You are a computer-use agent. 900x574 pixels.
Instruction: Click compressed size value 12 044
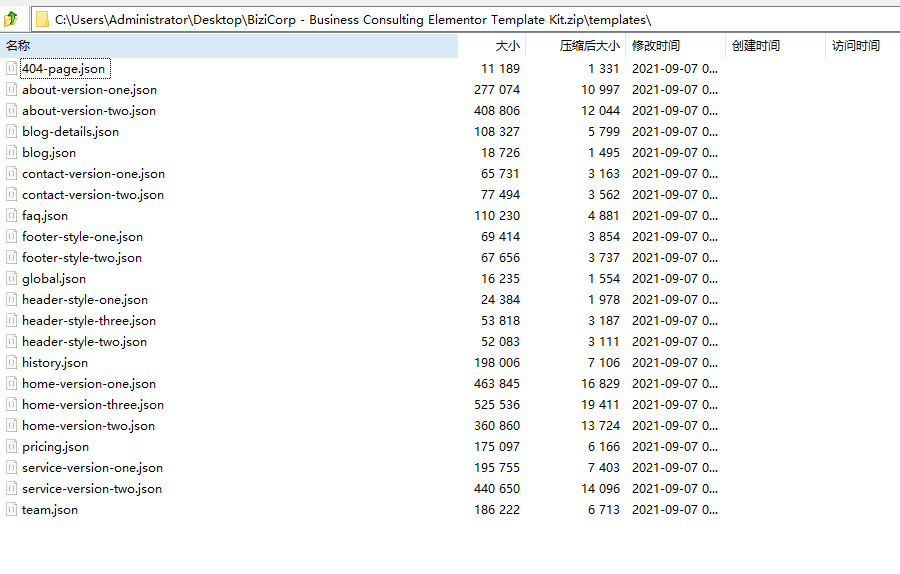600,111
